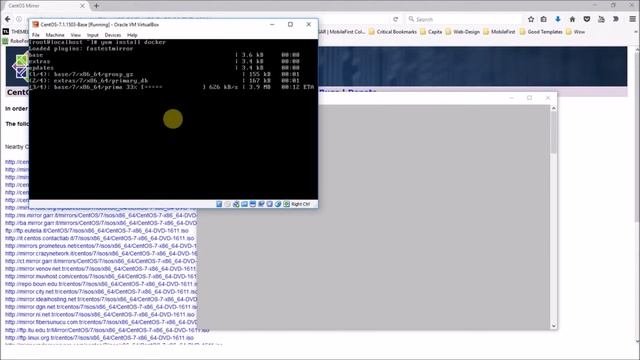This screenshot has height=360, width=640.
Task: Open the Firefox hamburger menu
Action: 632,19
